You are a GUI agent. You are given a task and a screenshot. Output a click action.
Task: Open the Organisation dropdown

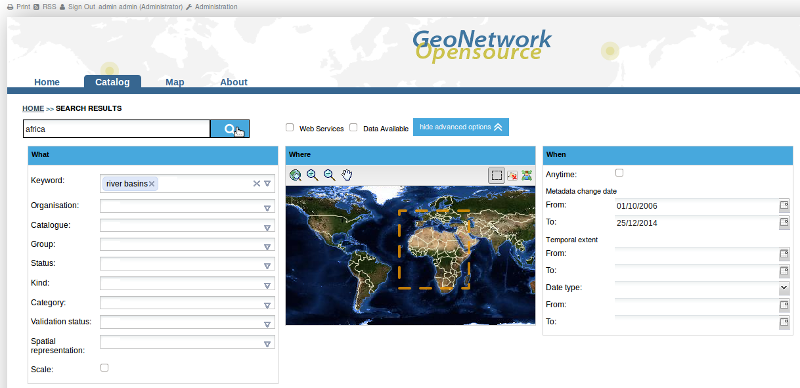click(x=267, y=208)
